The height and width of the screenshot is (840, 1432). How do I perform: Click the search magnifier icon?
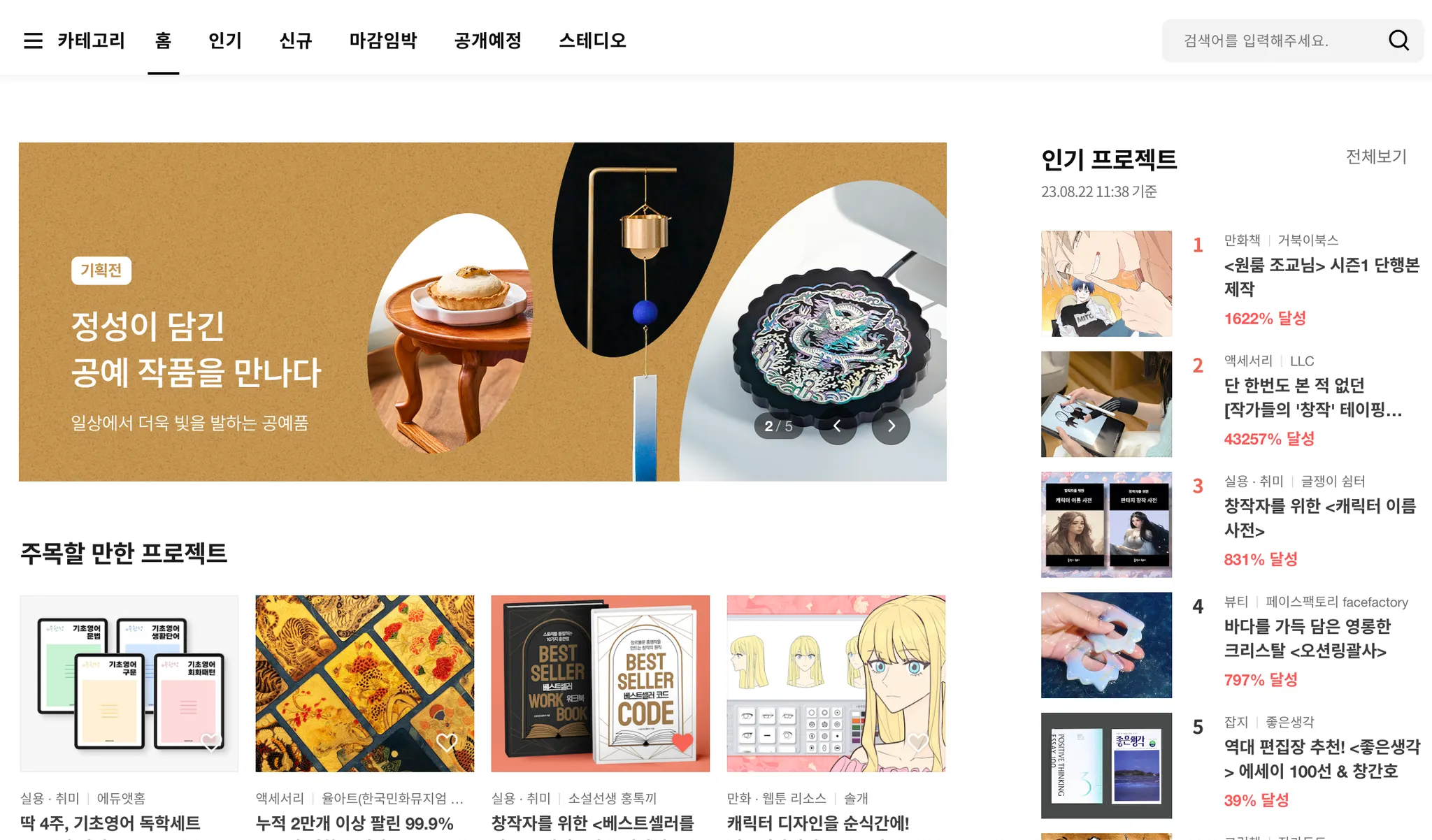click(x=1398, y=41)
